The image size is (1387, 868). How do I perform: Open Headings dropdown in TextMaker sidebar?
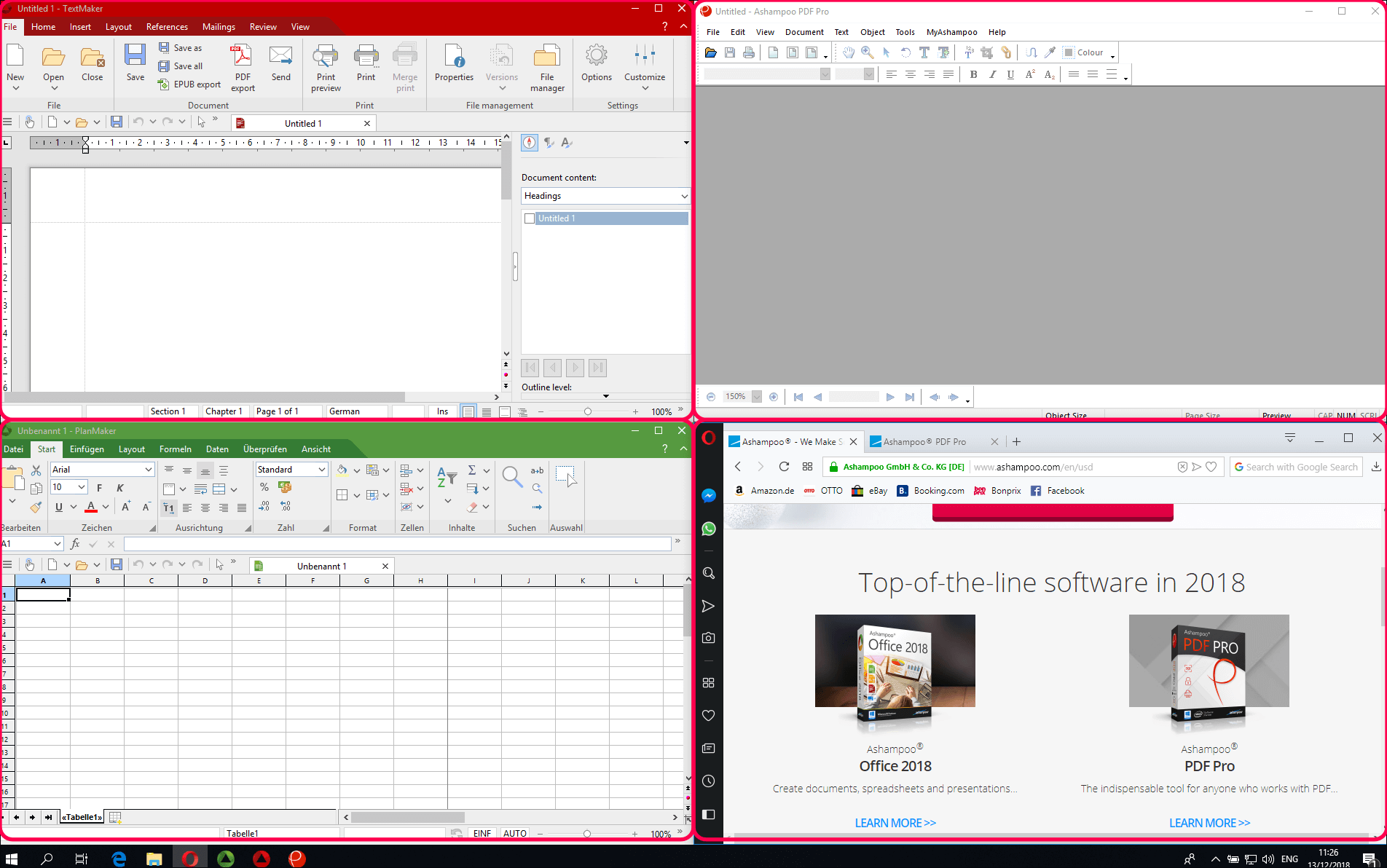point(684,196)
